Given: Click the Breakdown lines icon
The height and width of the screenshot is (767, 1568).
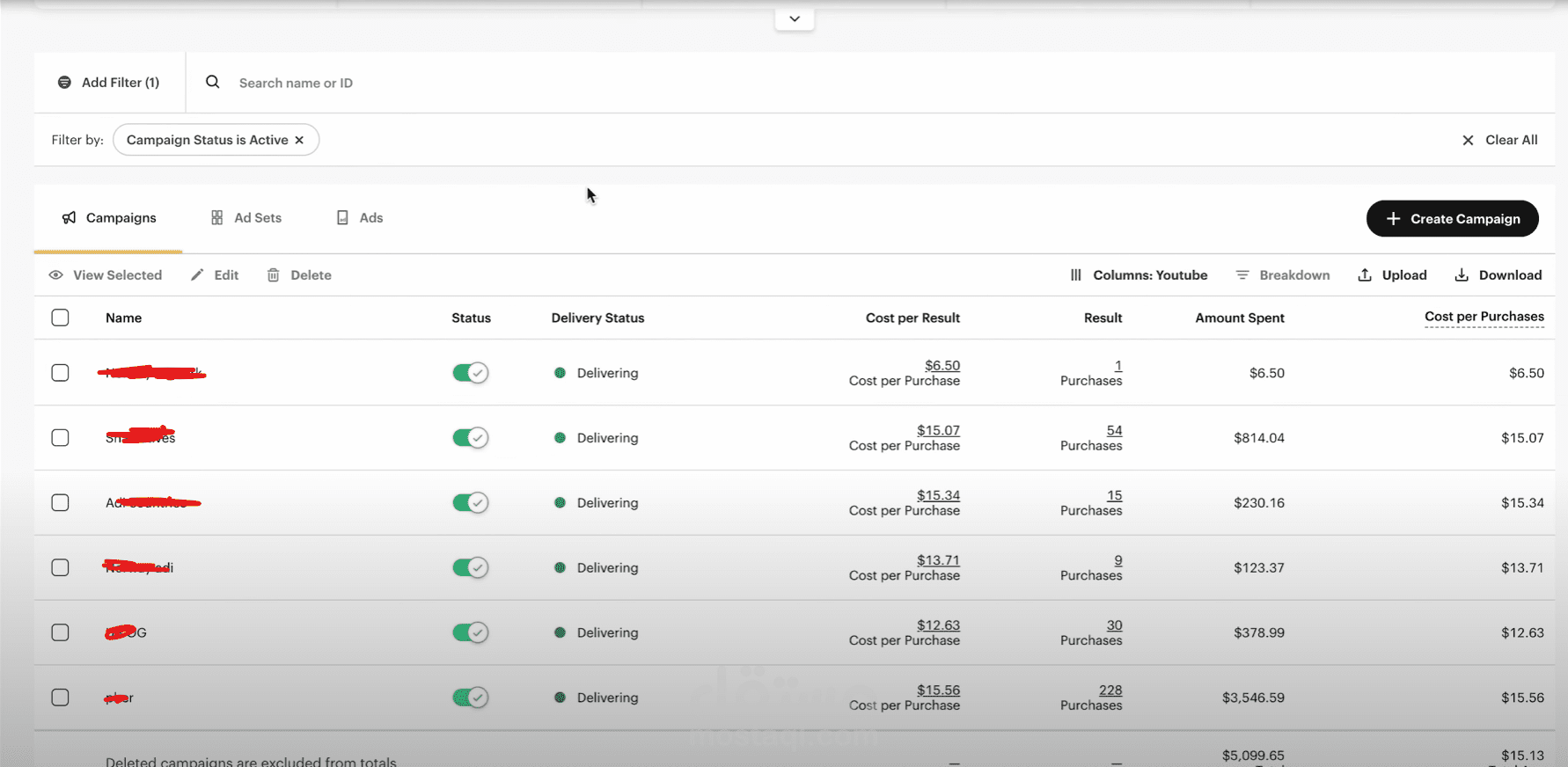Looking at the screenshot, I should (1242, 275).
